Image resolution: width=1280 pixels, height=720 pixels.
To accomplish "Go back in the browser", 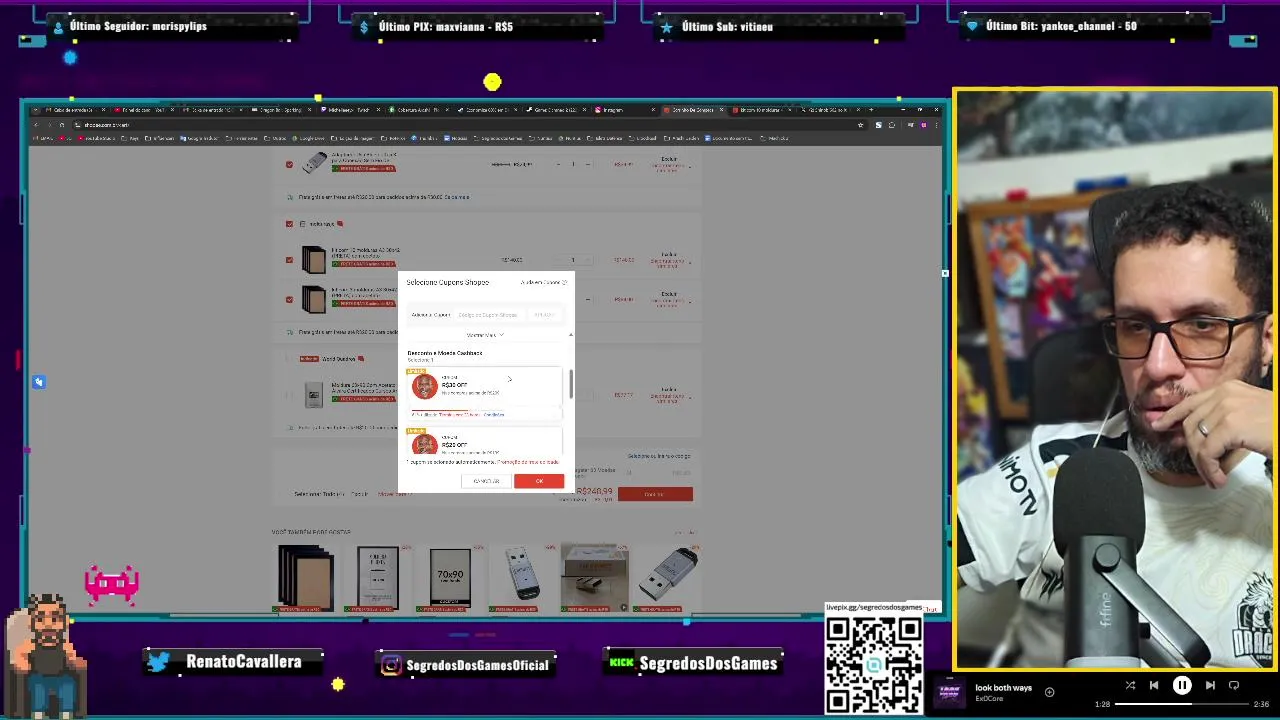I will pyautogui.click(x=36, y=125).
